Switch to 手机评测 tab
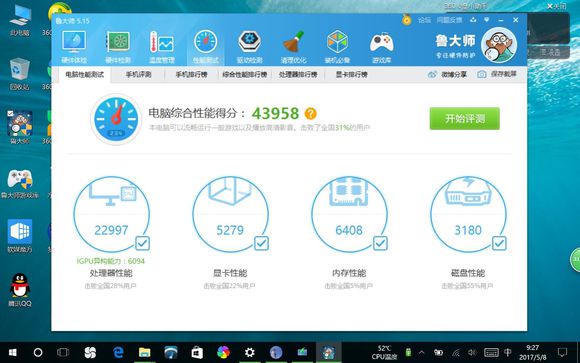 tap(138, 74)
